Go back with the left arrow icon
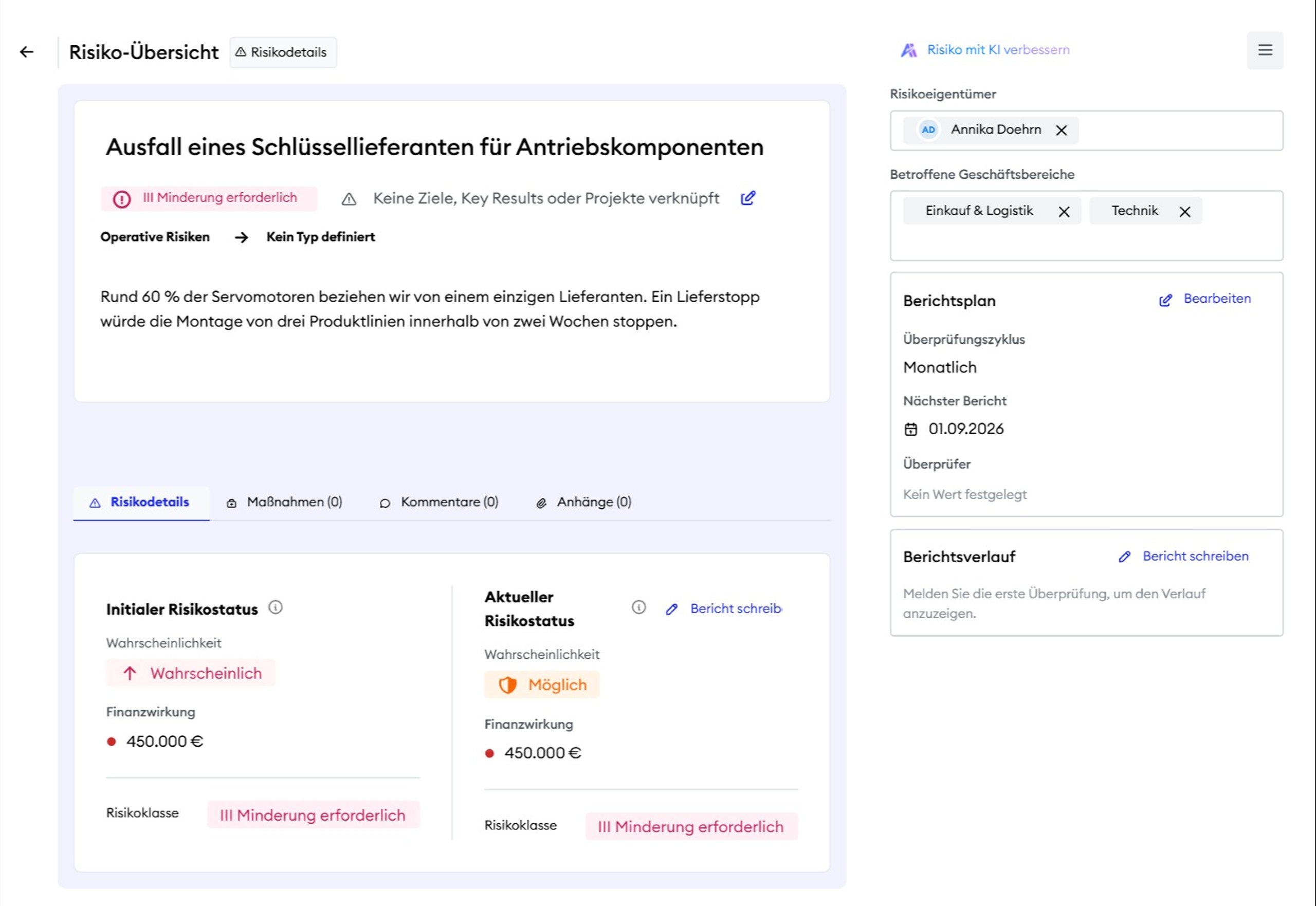 pyautogui.click(x=27, y=52)
